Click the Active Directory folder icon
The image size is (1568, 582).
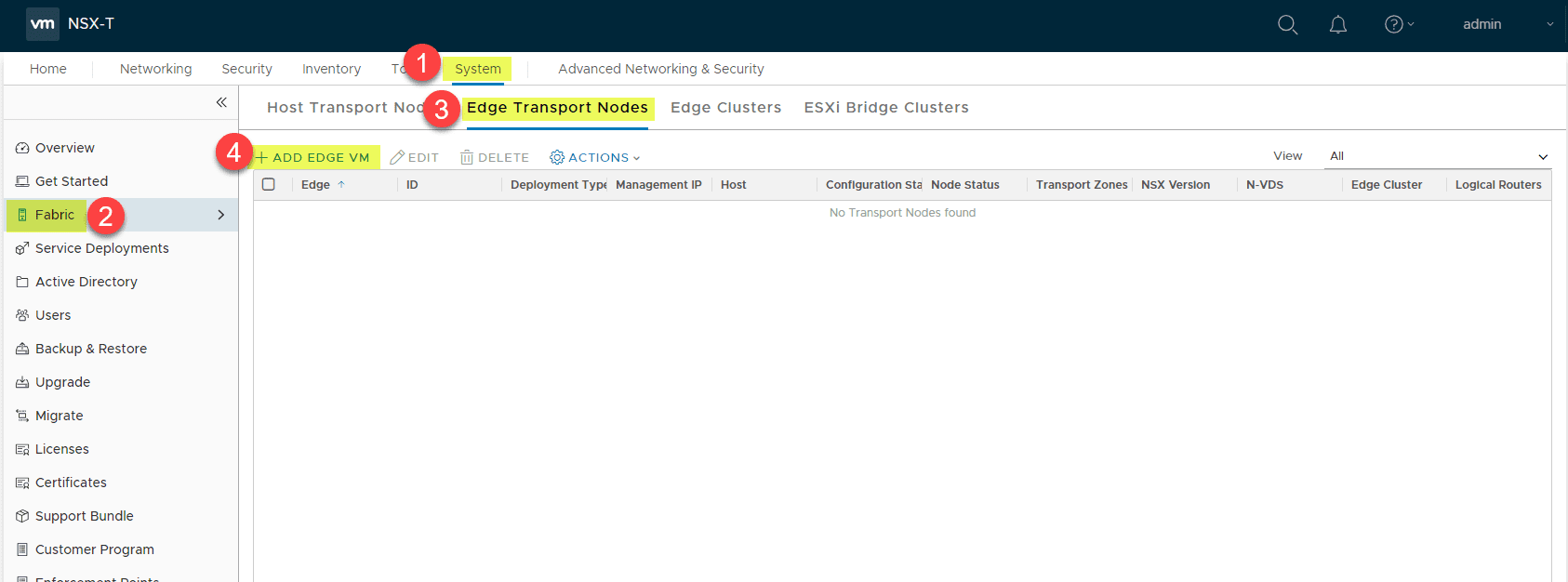click(x=22, y=282)
